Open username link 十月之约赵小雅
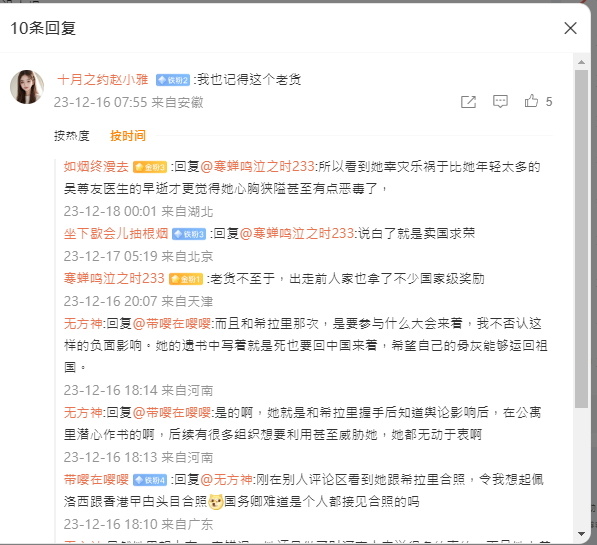Viewport: 597px width, 545px height. pyautogui.click(x=103, y=80)
